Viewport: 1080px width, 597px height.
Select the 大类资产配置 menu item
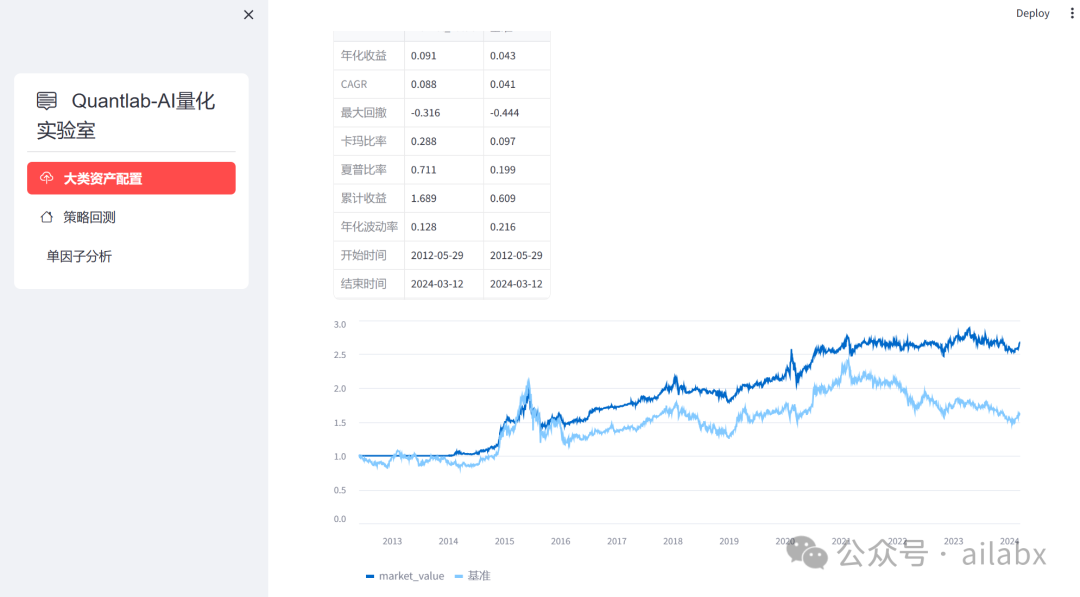(131, 178)
